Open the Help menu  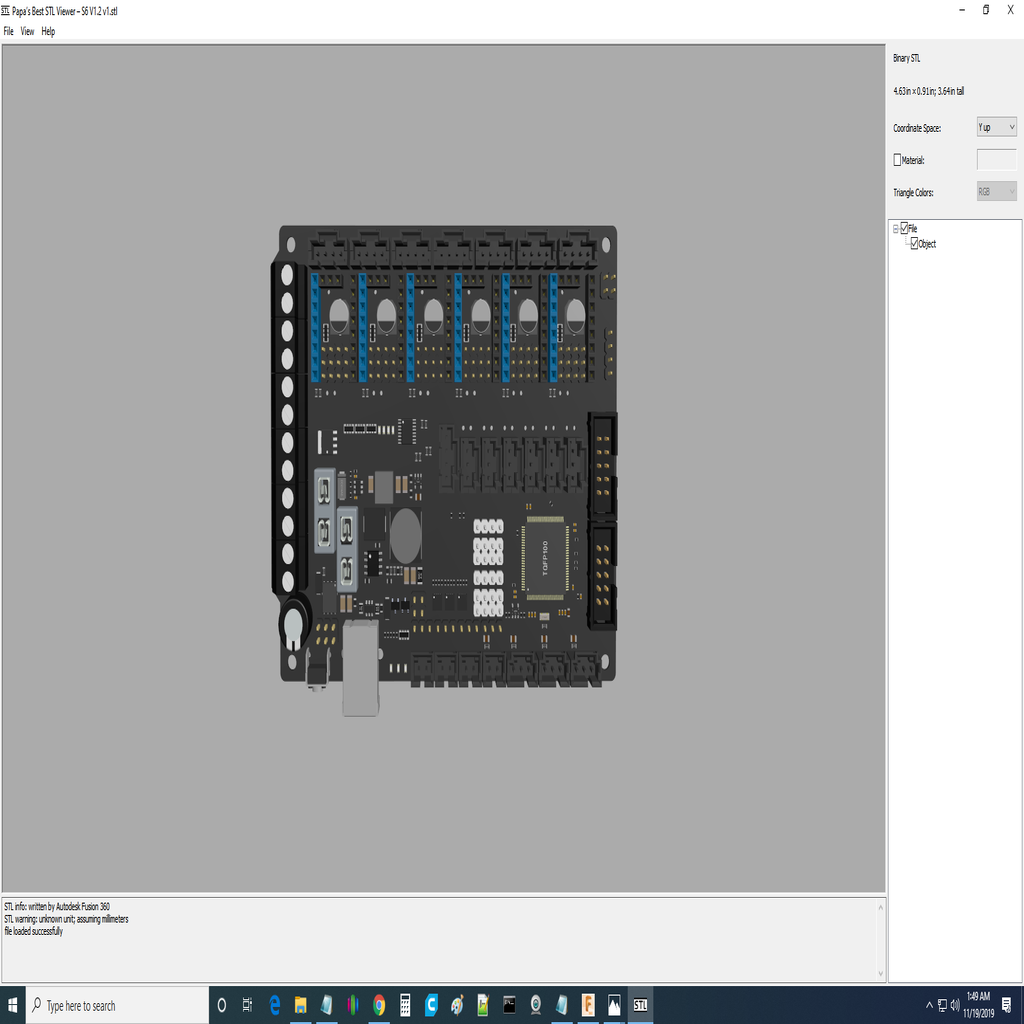[x=47, y=31]
